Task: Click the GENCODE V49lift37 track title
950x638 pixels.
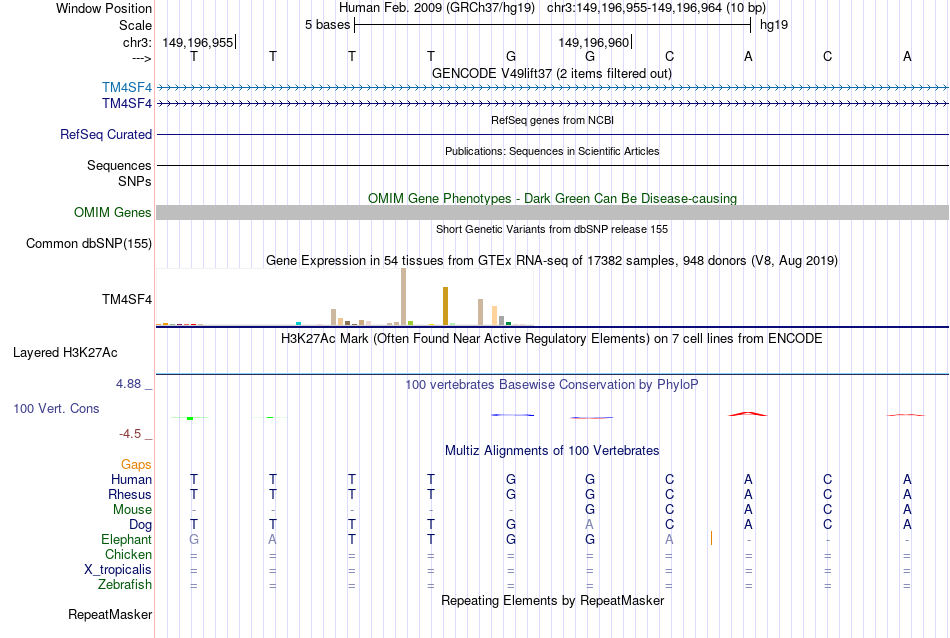Action: 552,73
